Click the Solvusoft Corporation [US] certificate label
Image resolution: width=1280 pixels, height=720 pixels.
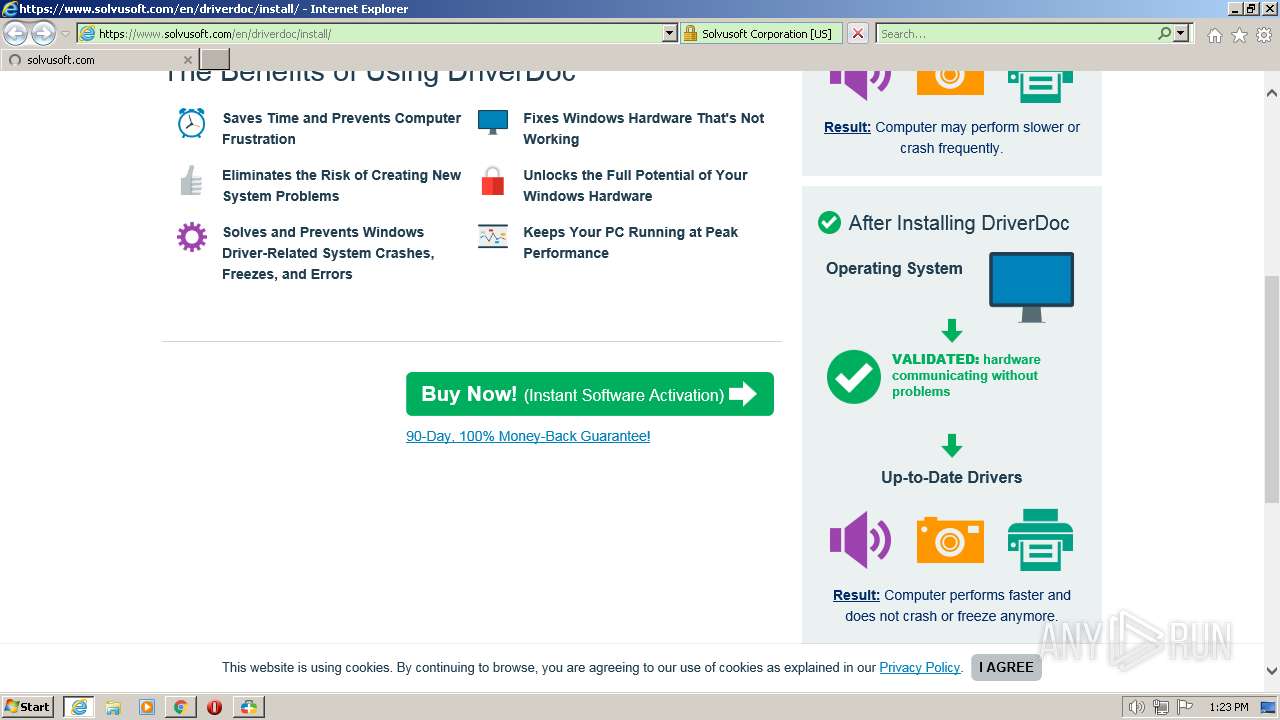pos(766,33)
